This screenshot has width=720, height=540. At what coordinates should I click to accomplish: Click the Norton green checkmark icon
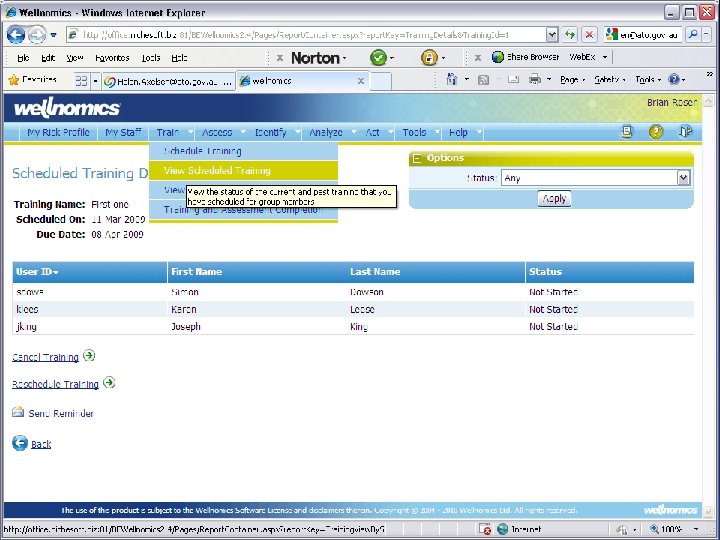coord(378,58)
